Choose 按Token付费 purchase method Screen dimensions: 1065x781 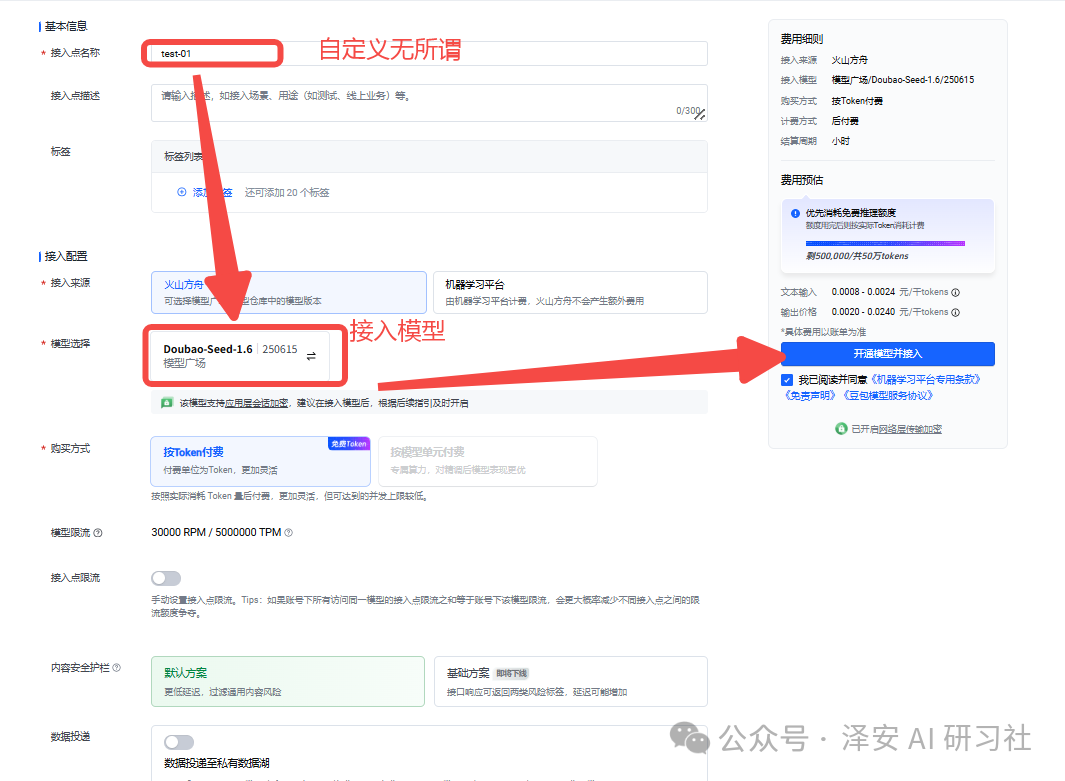260,460
